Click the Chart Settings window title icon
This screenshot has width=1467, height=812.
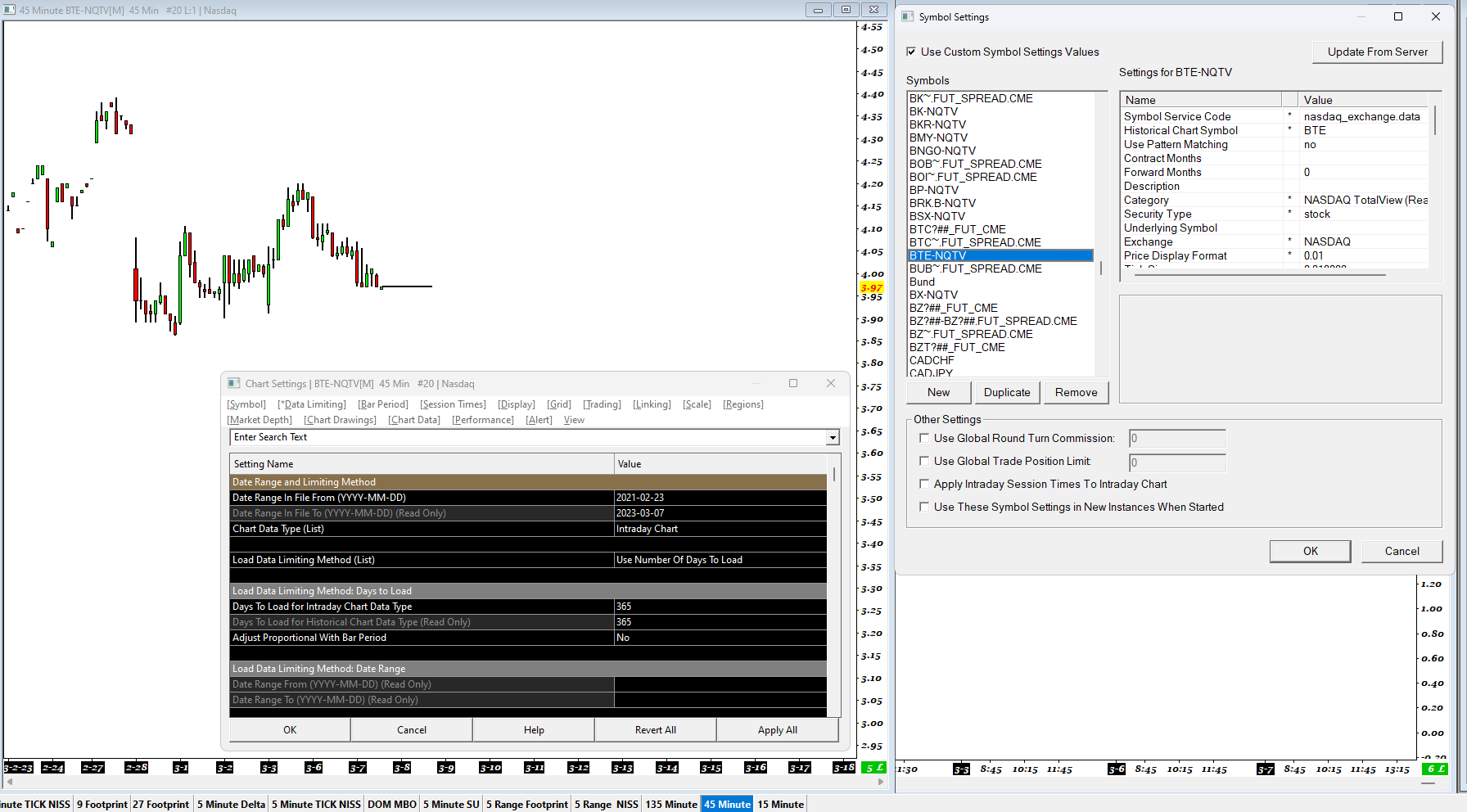coord(234,383)
